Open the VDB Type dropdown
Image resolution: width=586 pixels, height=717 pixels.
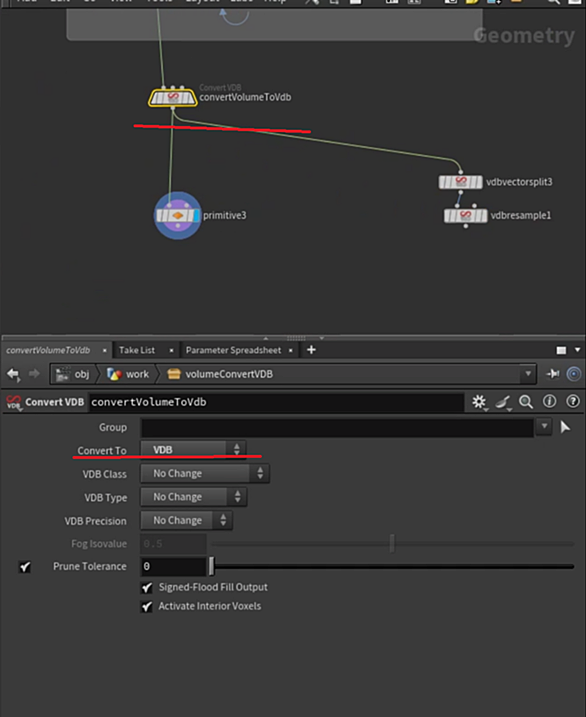pos(193,497)
